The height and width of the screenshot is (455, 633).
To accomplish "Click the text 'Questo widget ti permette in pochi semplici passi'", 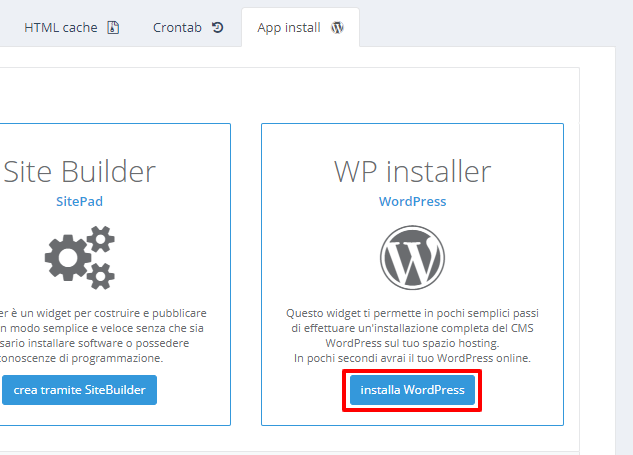I will (x=412, y=313).
